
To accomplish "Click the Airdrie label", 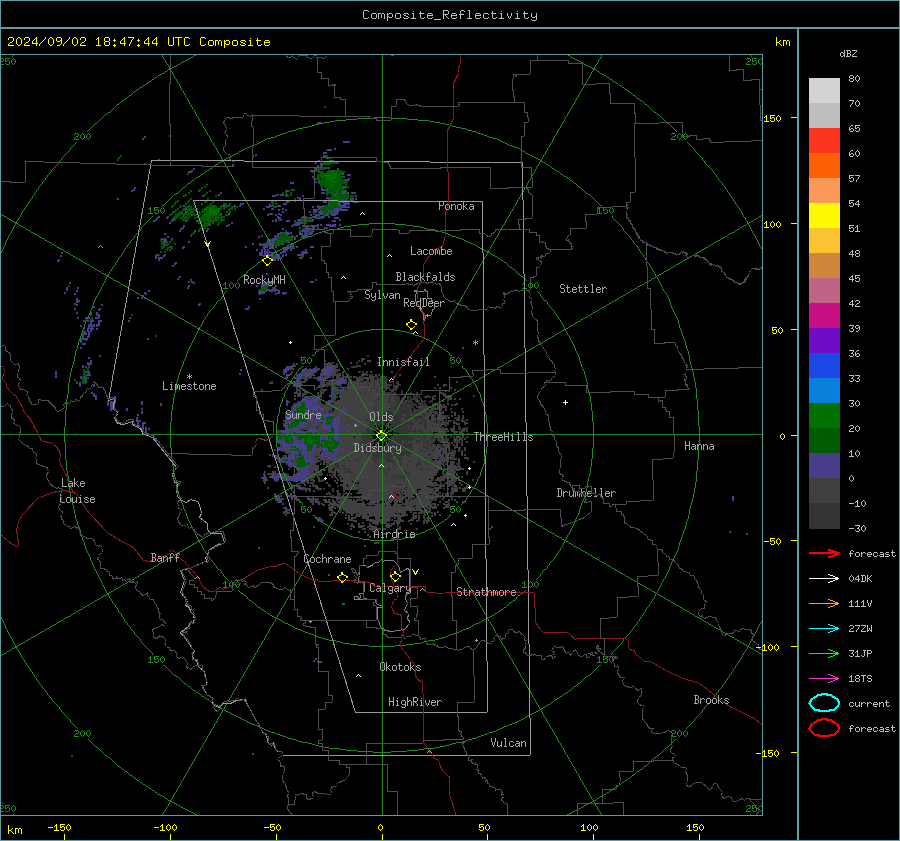I will 394,534.
